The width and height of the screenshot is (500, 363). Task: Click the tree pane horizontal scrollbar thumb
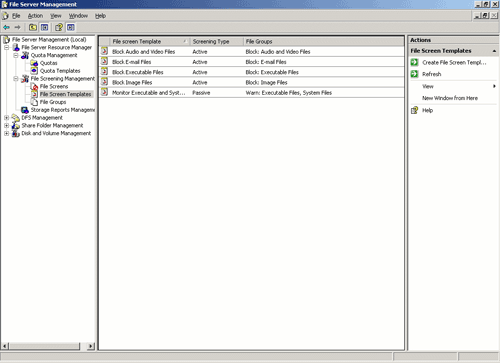[x=45, y=346]
